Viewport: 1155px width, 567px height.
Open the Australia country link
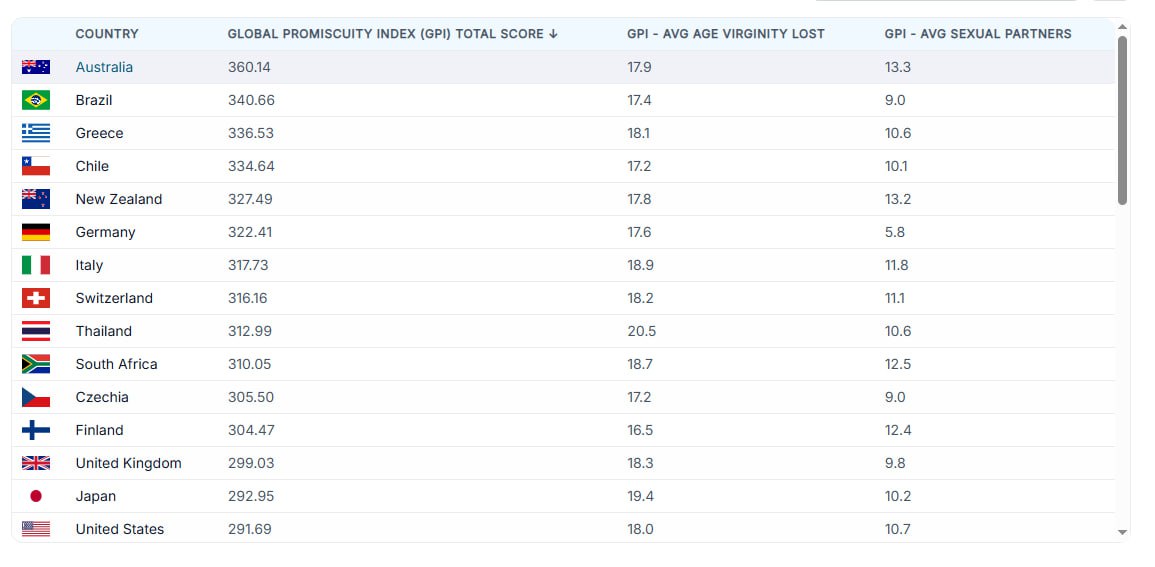pyautogui.click(x=104, y=67)
